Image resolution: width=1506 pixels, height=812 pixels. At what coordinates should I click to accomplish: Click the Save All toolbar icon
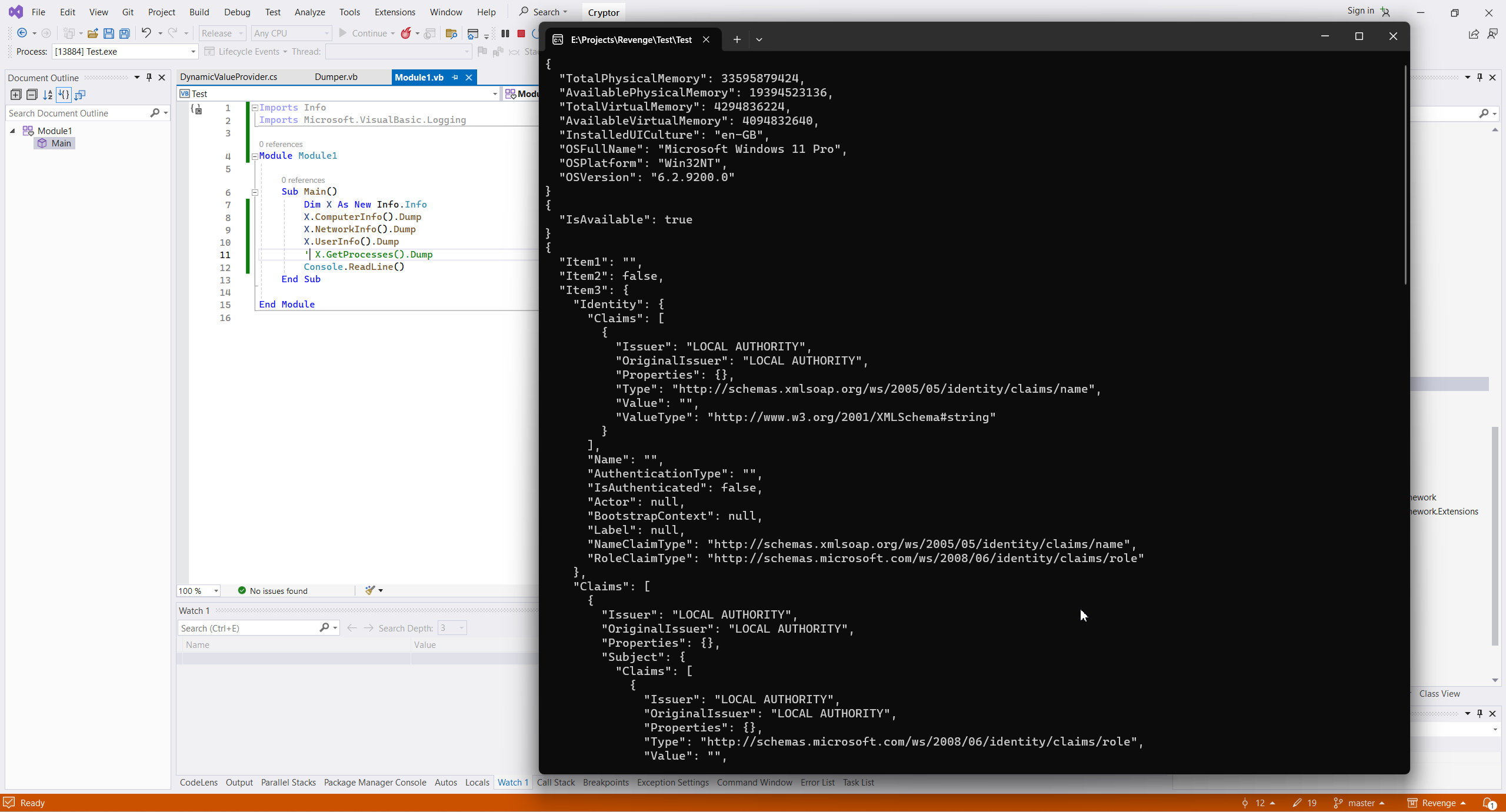(x=125, y=34)
